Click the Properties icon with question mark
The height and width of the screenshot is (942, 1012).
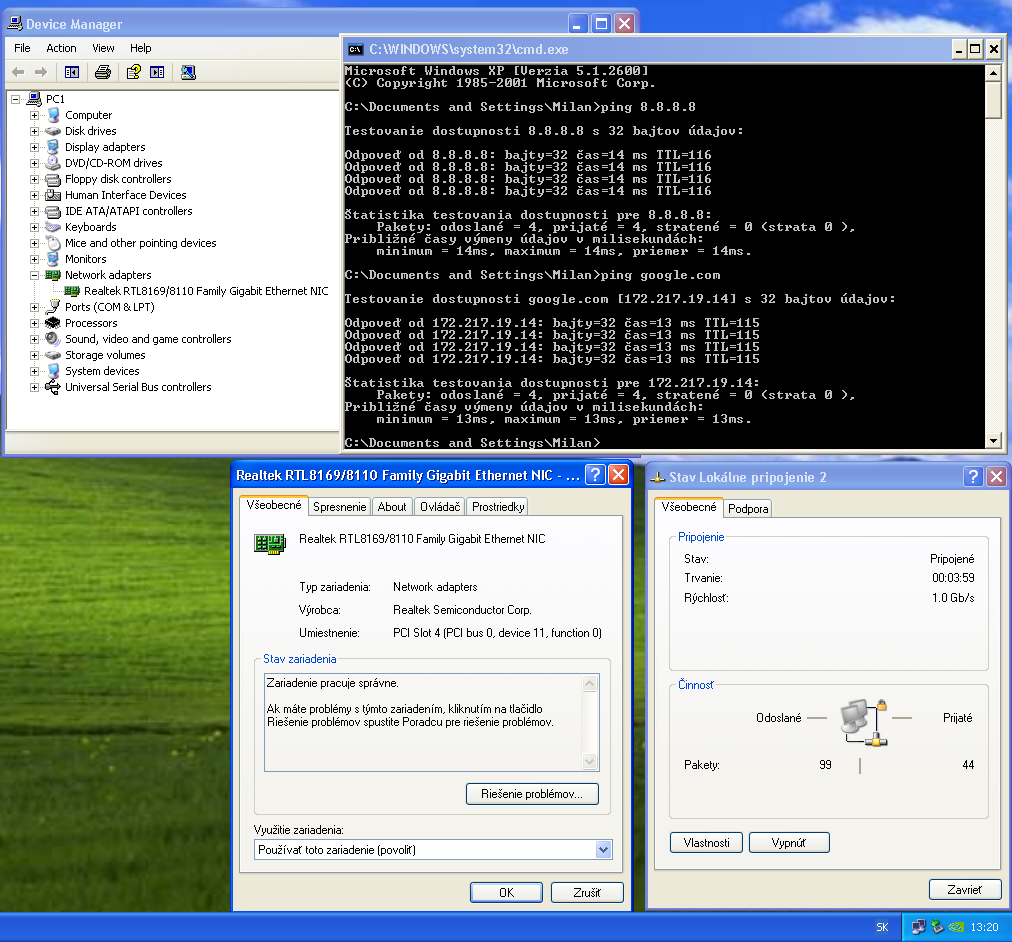pyautogui.click(x=134, y=72)
